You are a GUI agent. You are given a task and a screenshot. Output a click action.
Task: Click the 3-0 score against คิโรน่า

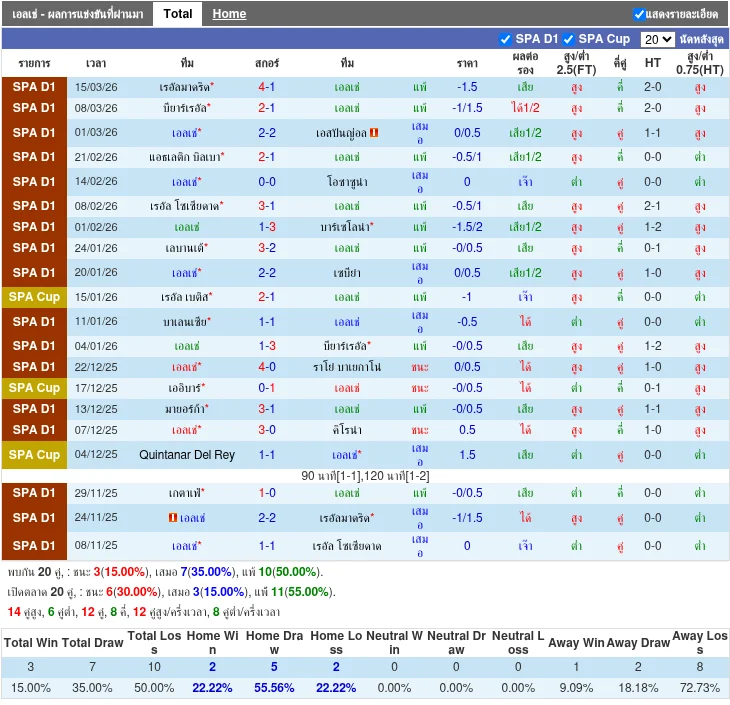tap(267, 430)
